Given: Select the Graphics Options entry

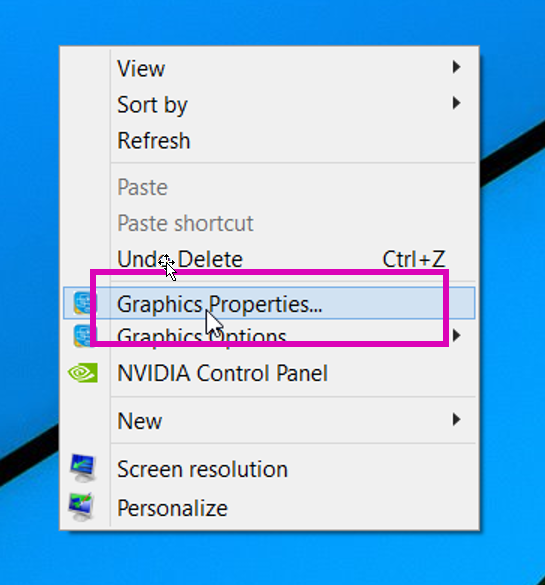Looking at the screenshot, I should tap(269, 335).
